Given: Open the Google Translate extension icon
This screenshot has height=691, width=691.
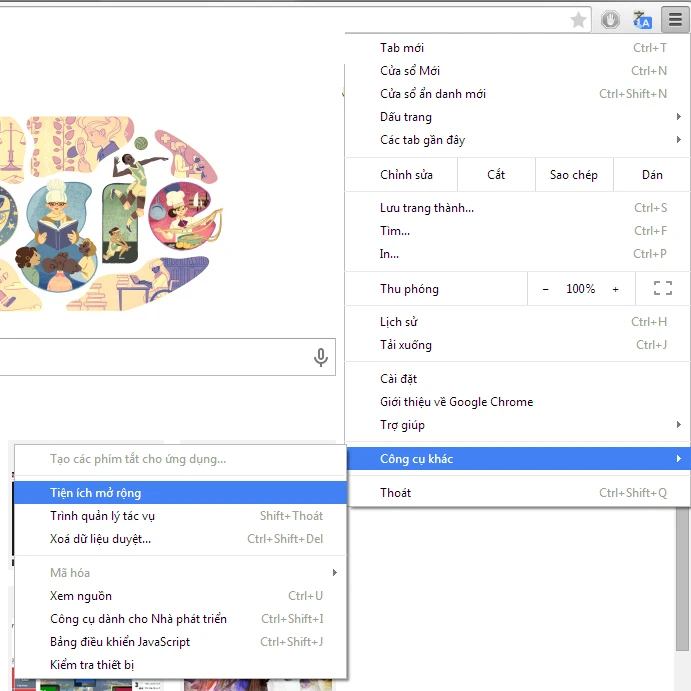Looking at the screenshot, I should pos(642,20).
